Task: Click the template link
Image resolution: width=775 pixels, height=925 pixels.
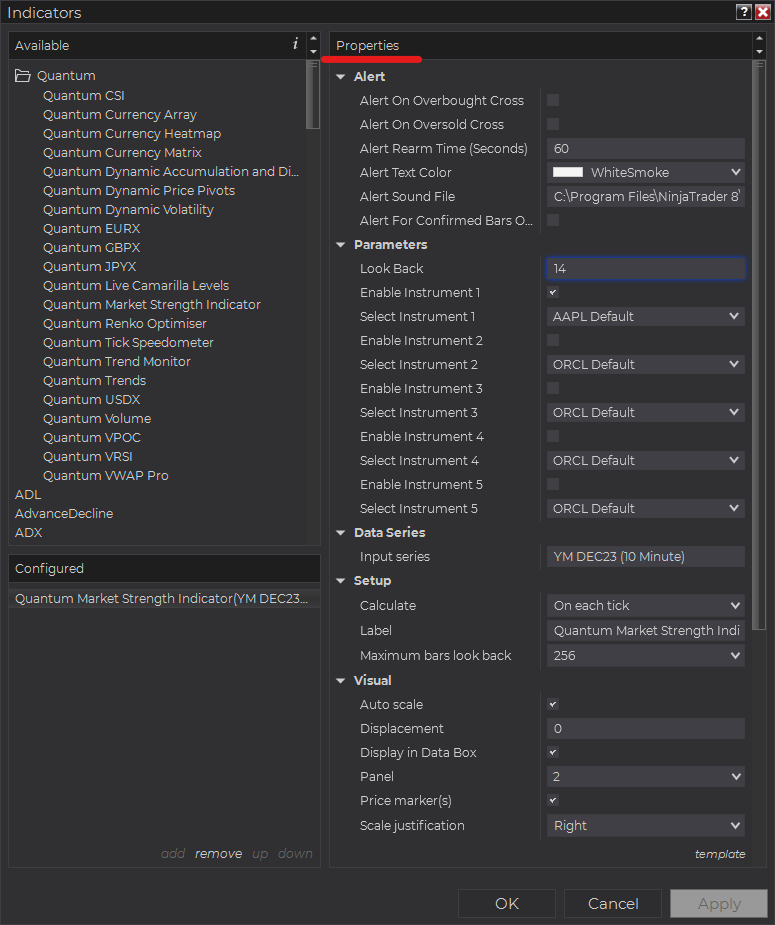Action: (x=720, y=854)
